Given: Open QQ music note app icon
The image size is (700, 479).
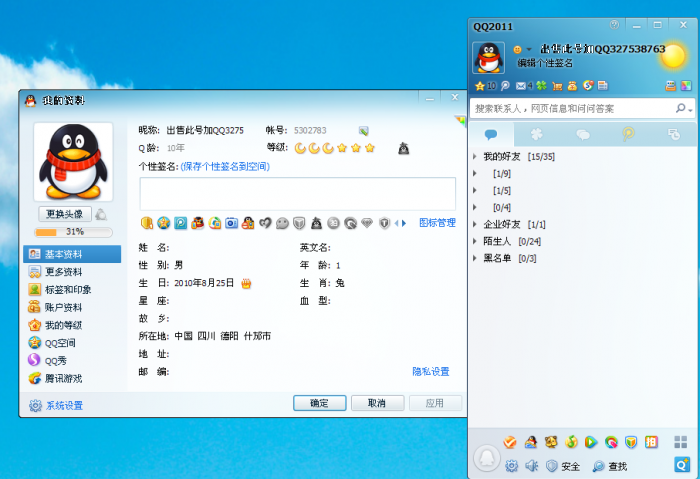Looking at the screenshot, I should (x=571, y=442).
